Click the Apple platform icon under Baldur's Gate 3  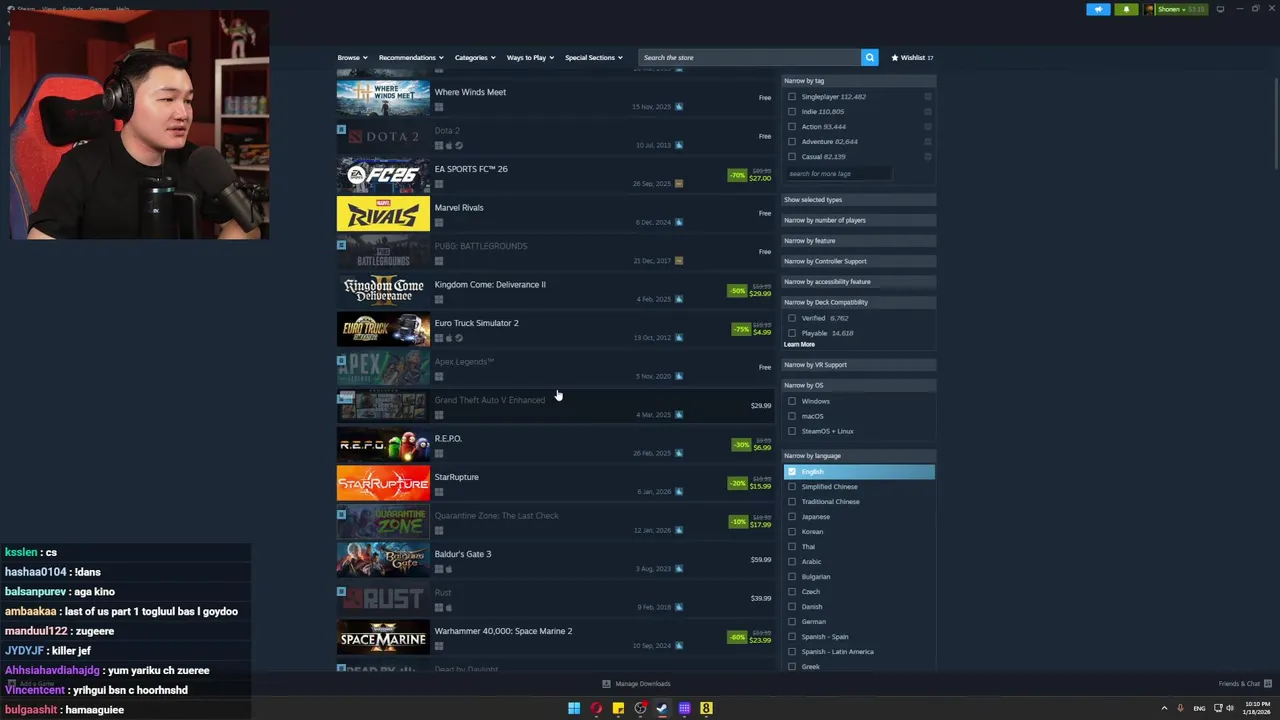point(449,569)
